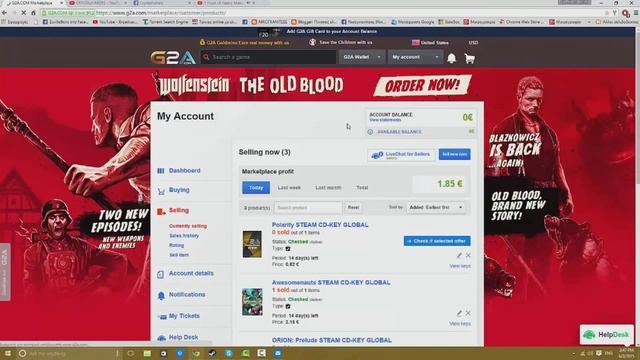The height and width of the screenshot is (360, 640).
Task: Click the browser reload/stop icon
Action: coord(24,13)
